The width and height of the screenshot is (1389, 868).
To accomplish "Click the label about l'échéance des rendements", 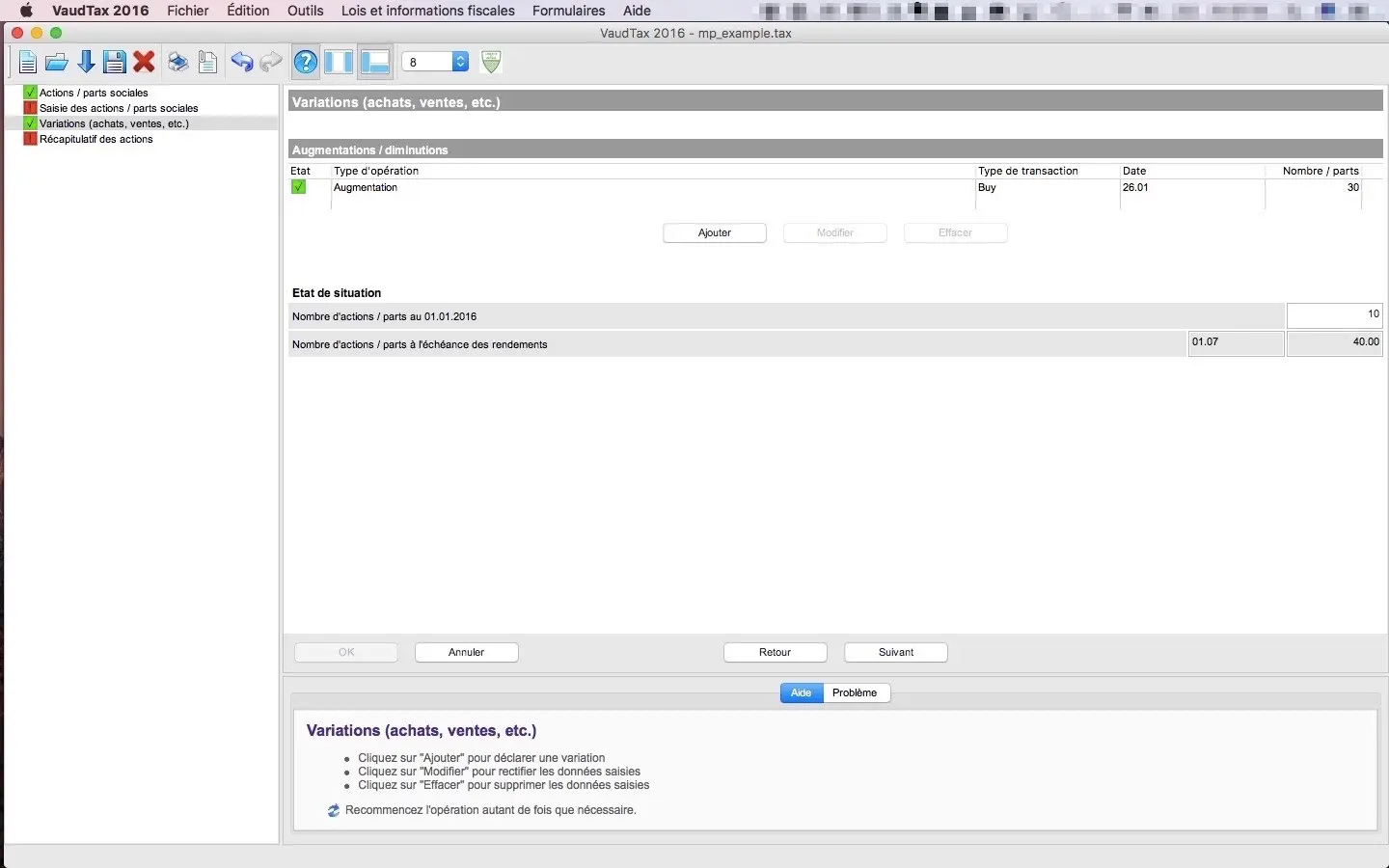I will [x=420, y=344].
